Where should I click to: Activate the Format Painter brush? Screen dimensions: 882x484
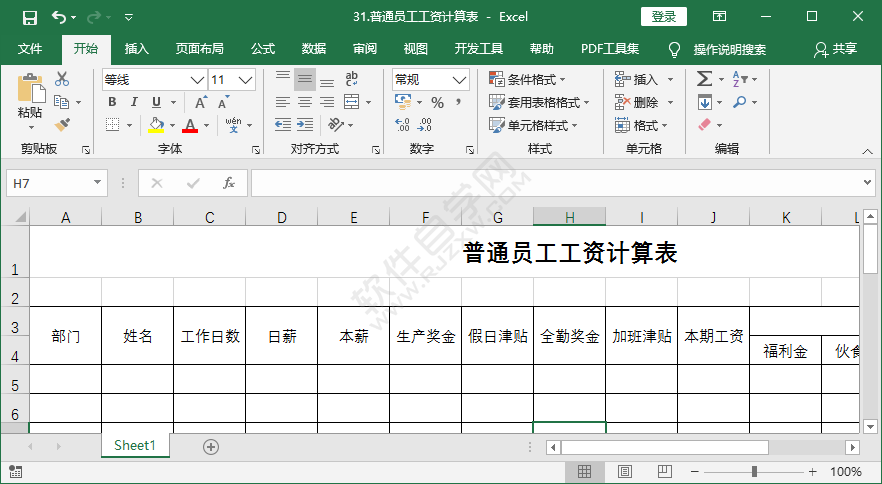coord(62,124)
